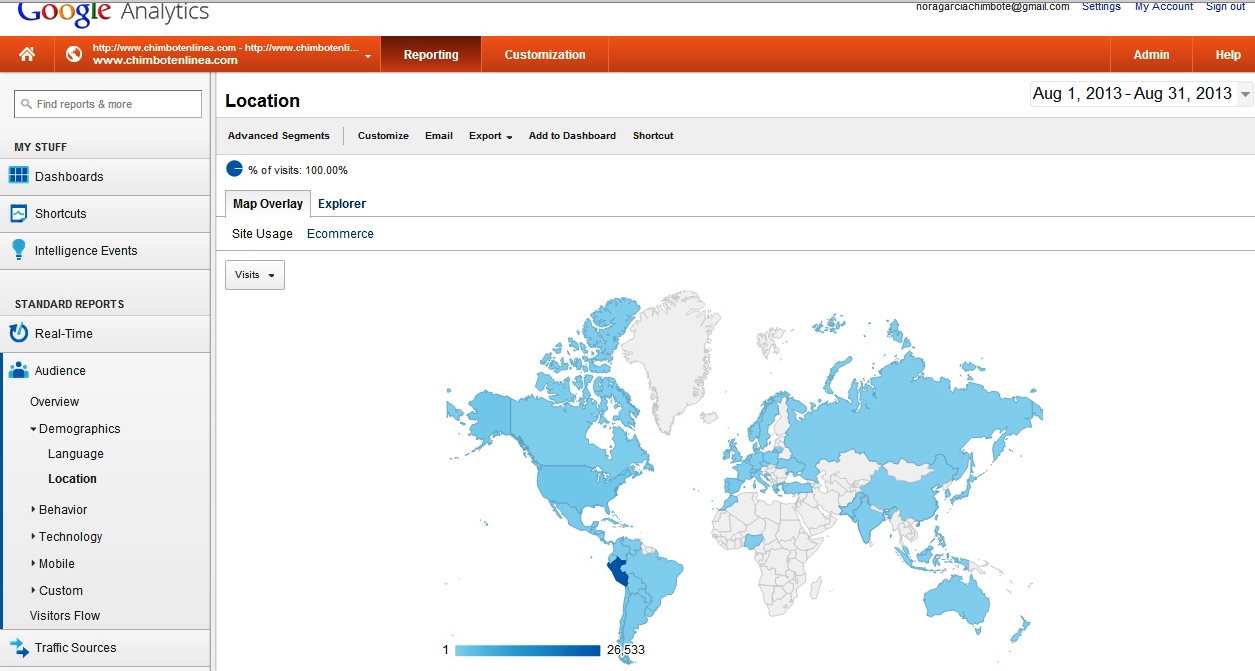
Task: Click the Real-Time label in sidebar
Action: click(64, 333)
